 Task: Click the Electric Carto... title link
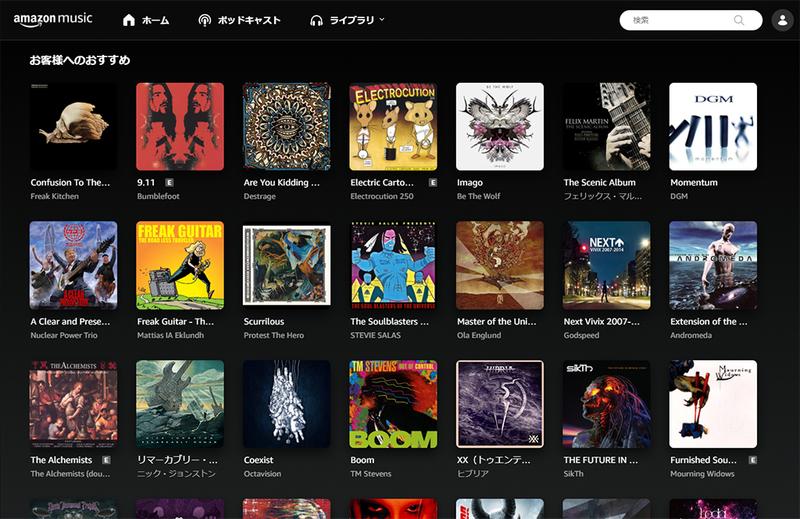[382, 183]
